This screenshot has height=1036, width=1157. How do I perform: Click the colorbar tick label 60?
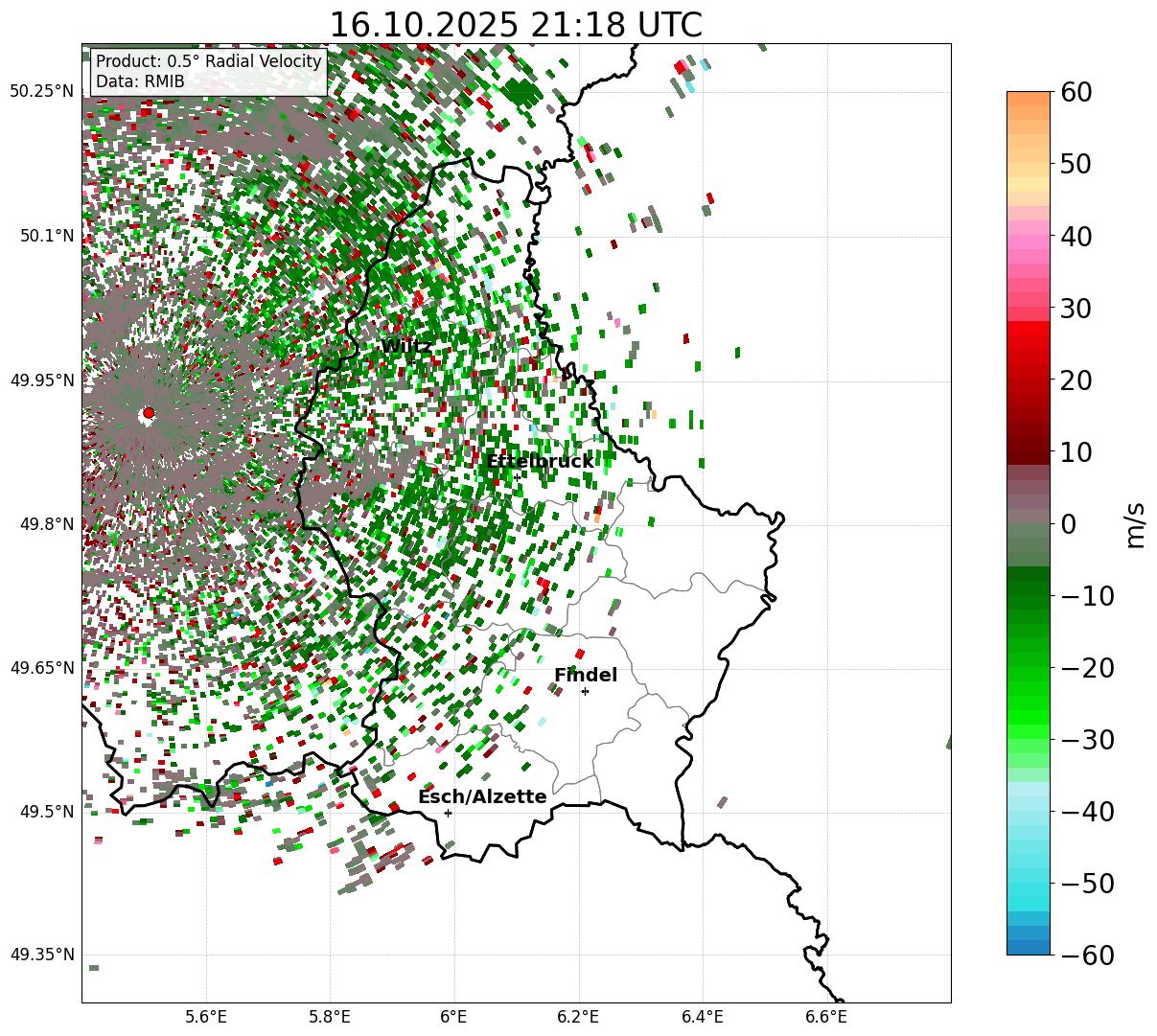pyautogui.click(x=1076, y=92)
